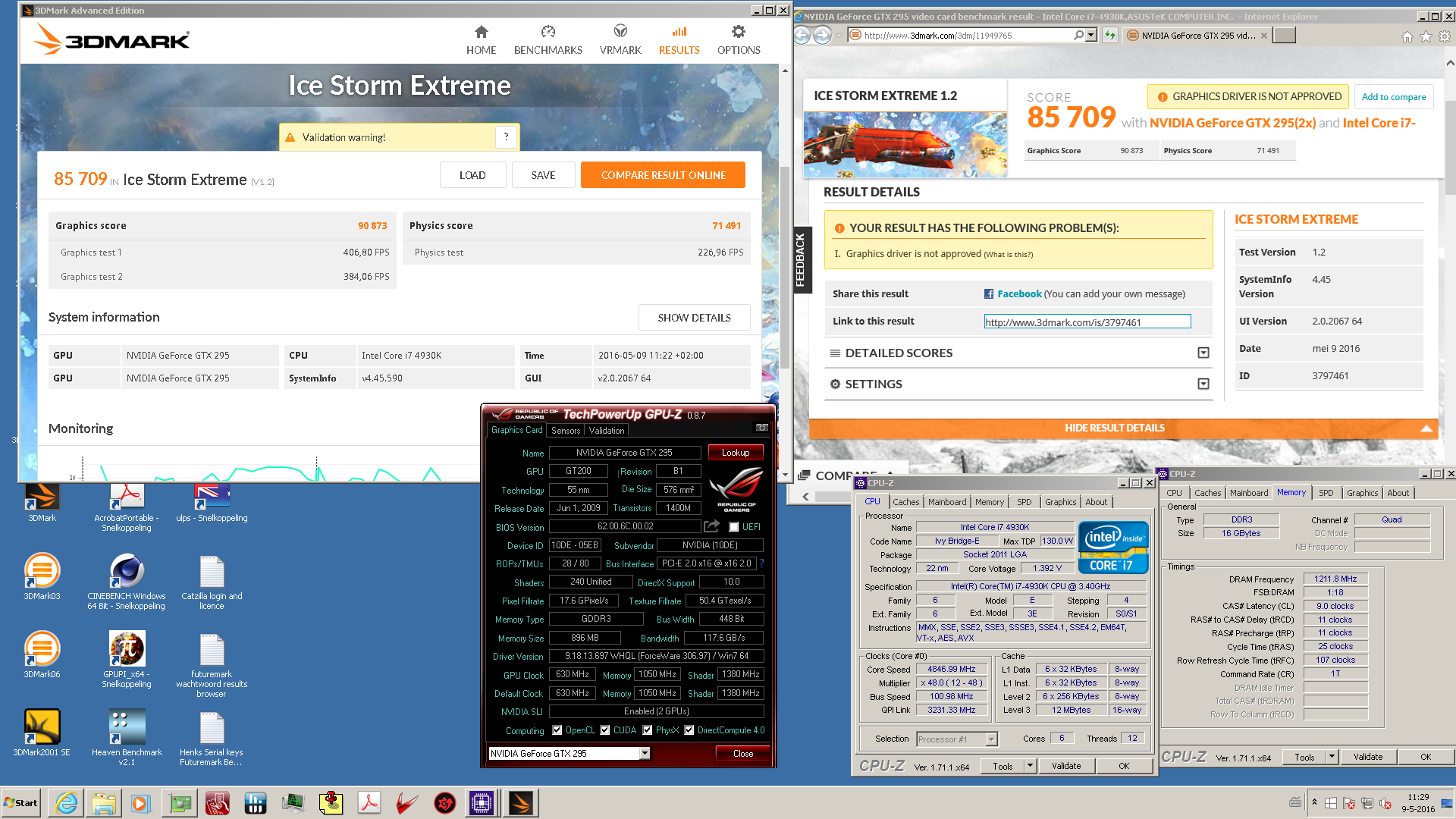Switch to the Sensors tab in GPU-Z

pyautogui.click(x=565, y=430)
